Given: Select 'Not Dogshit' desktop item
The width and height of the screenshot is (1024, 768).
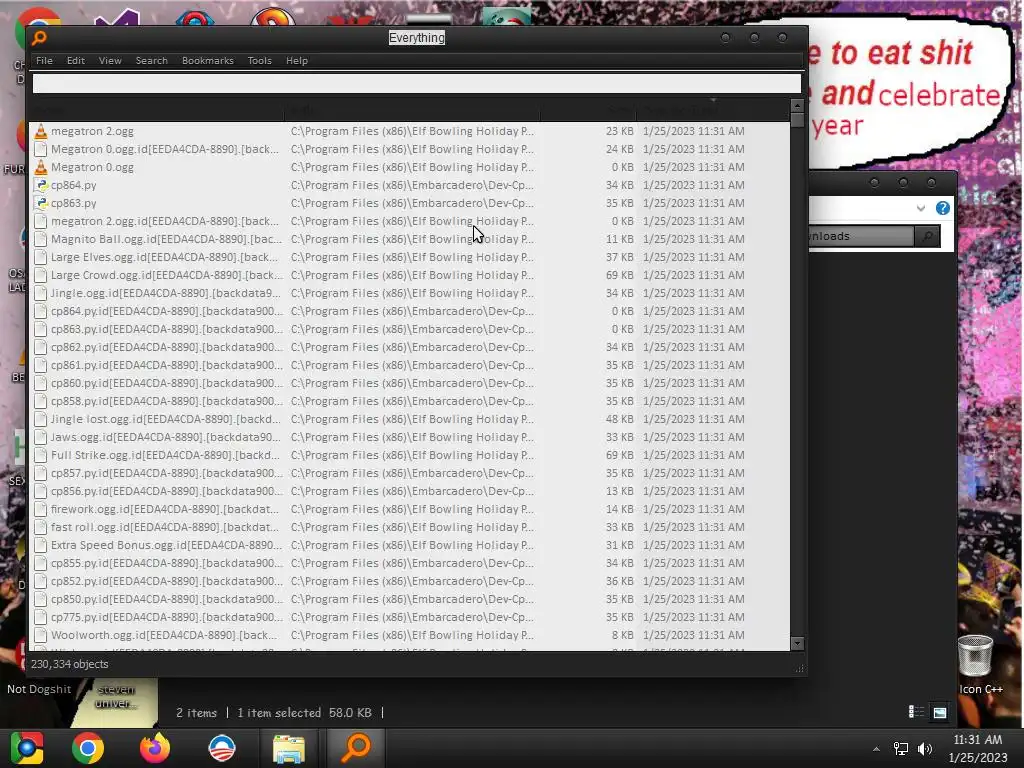Looking at the screenshot, I should click(39, 689).
